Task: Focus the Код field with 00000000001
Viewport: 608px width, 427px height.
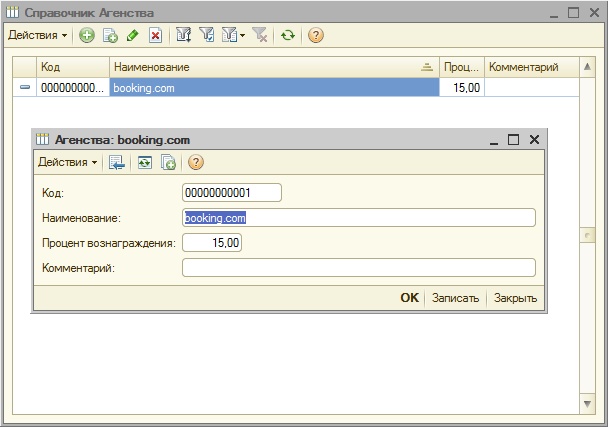Action: [x=232, y=193]
